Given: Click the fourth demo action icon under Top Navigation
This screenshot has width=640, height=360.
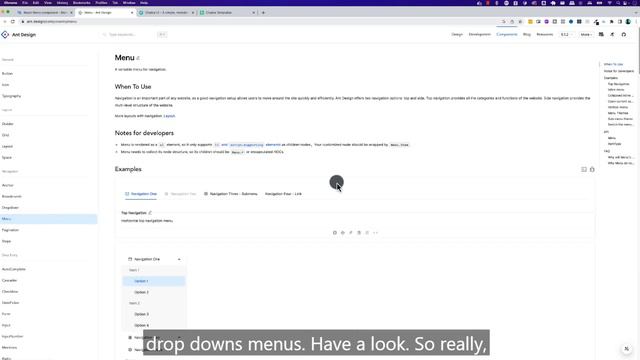Looking at the screenshot, I should pyautogui.click(x=359, y=233).
